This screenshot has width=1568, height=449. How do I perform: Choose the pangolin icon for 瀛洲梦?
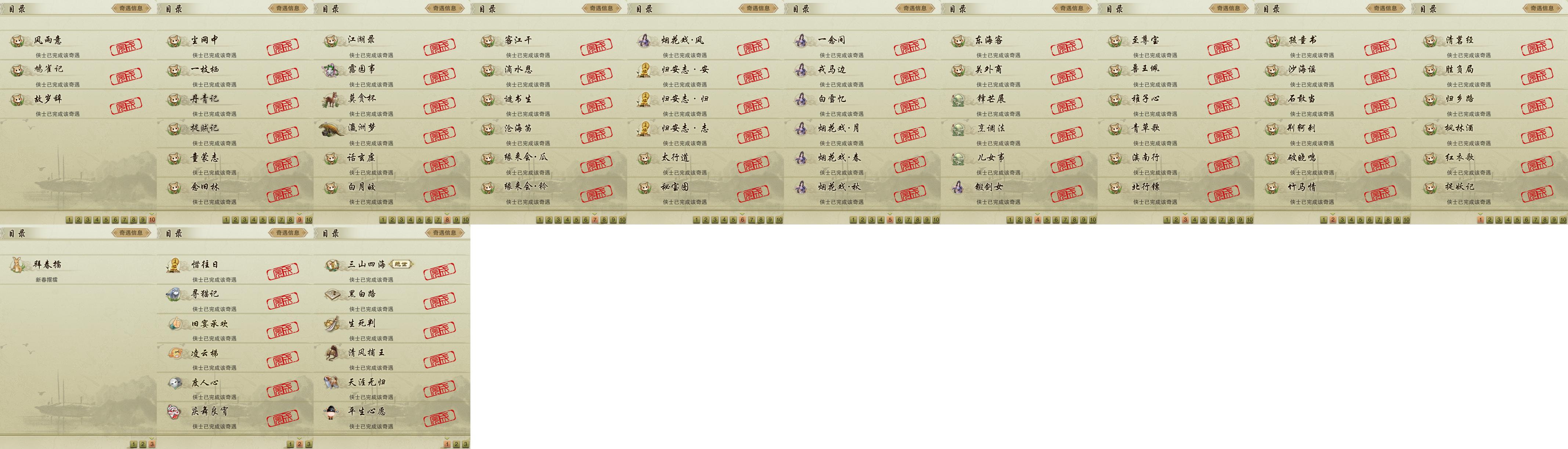pos(332,128)
